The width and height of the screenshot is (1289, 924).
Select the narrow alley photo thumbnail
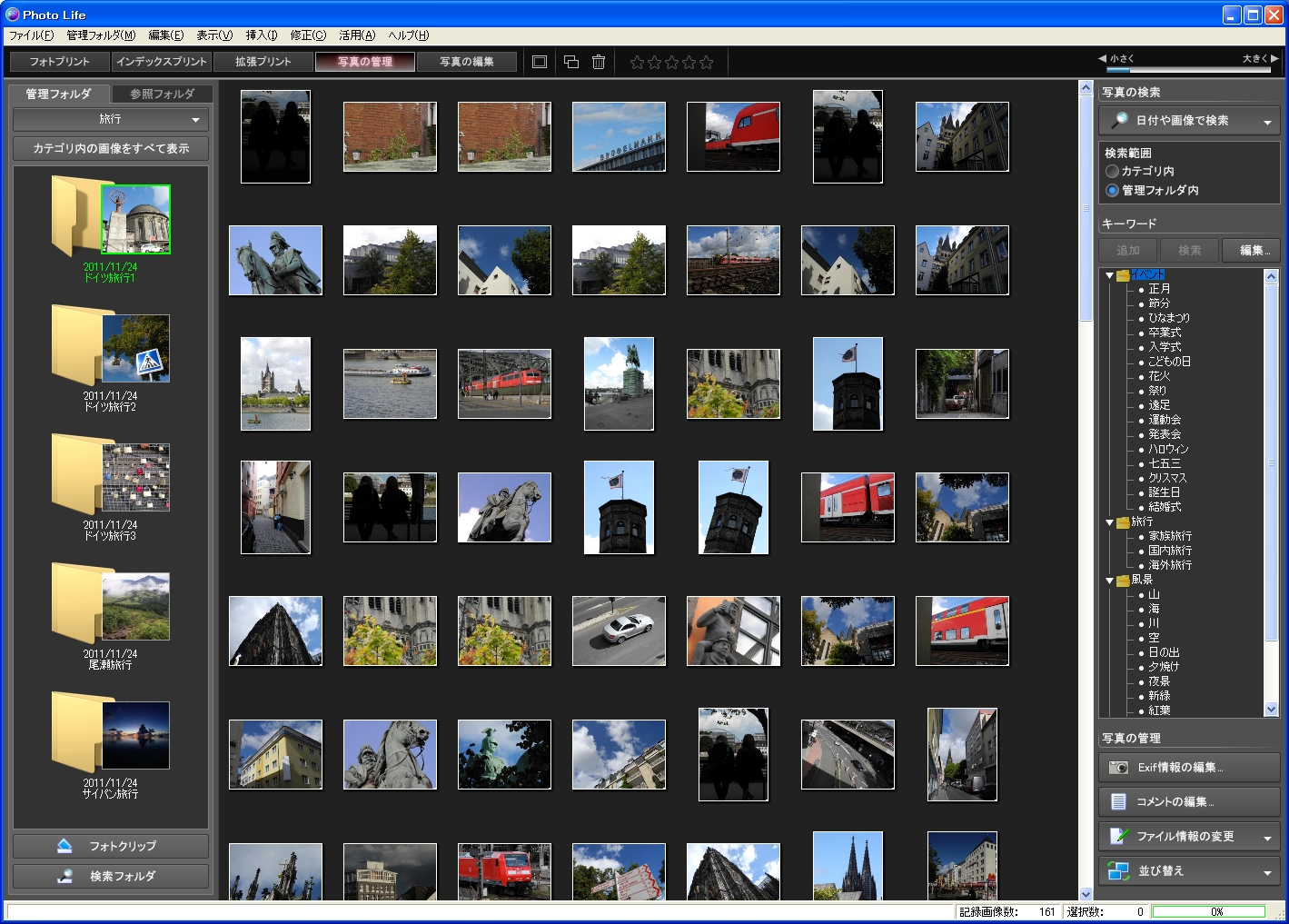point(275,507)
